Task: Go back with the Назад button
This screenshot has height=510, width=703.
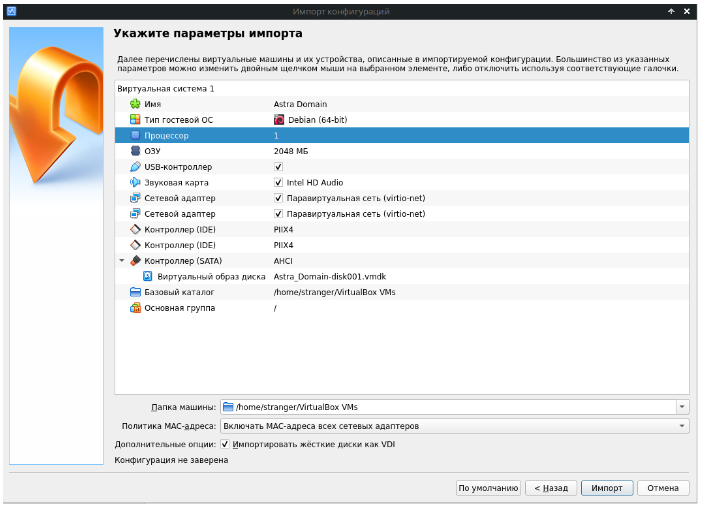Action: pos(550,488)
